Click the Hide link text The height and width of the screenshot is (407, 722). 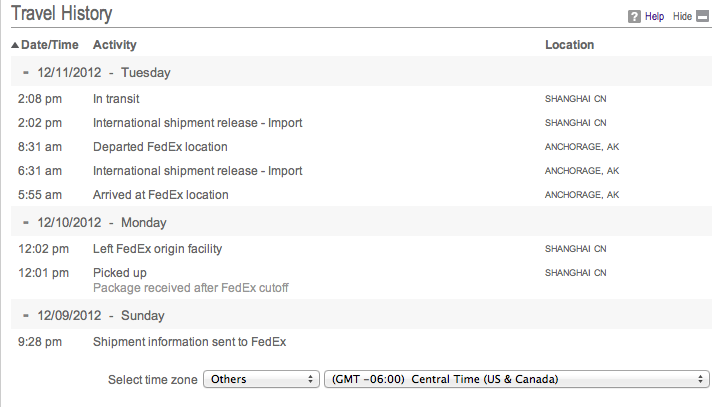(x=683, y=17)
